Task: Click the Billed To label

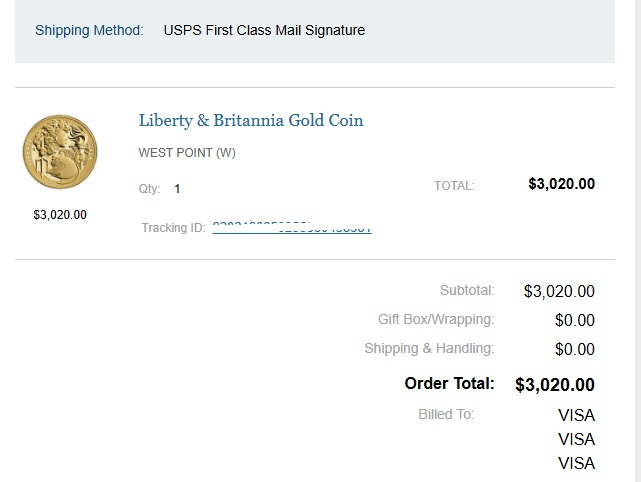Action: [x=446, y=414]
